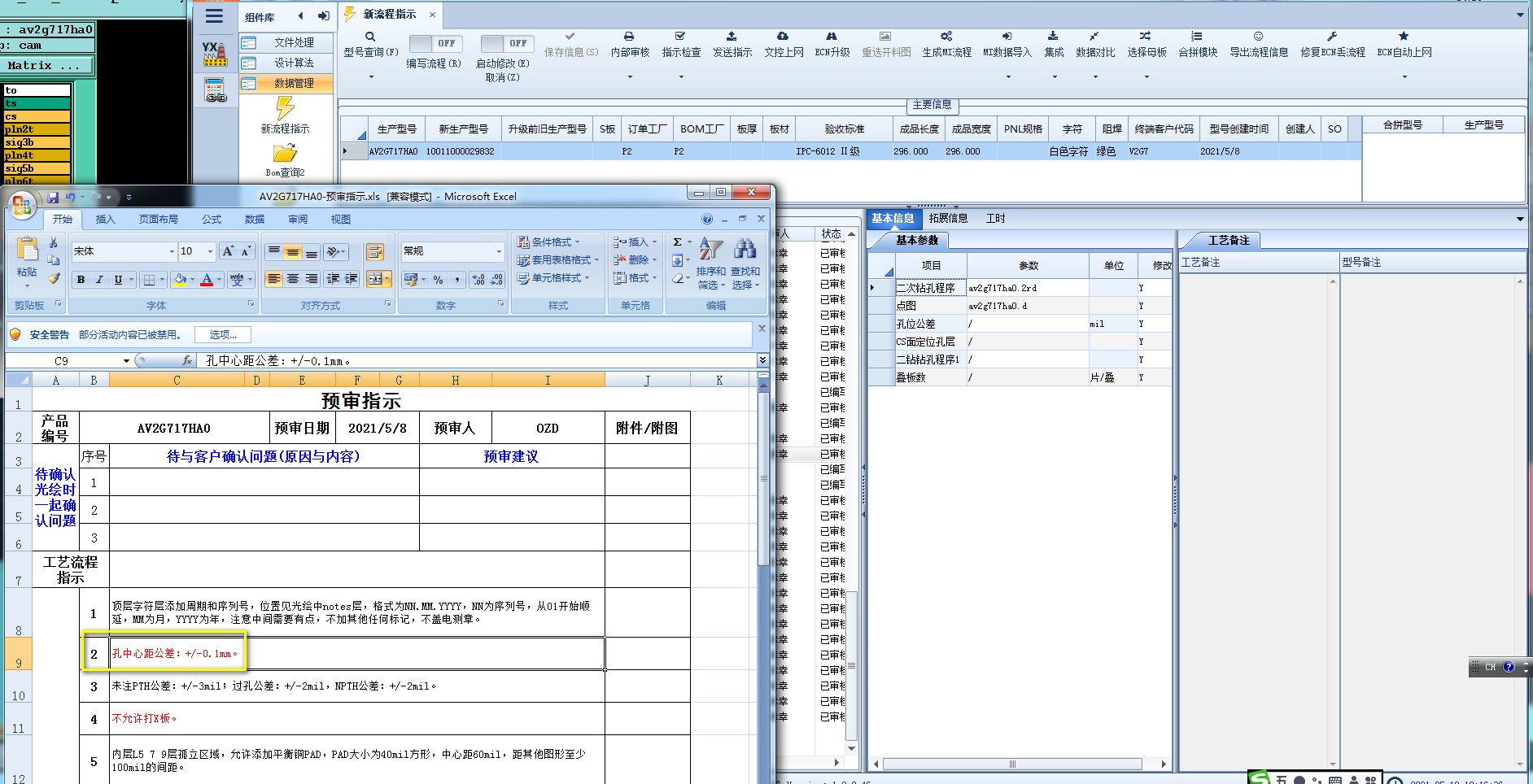Screen dimensions: 1533x784
Task: Open Excel name box C9 dropdown
Action: point(126,361)
